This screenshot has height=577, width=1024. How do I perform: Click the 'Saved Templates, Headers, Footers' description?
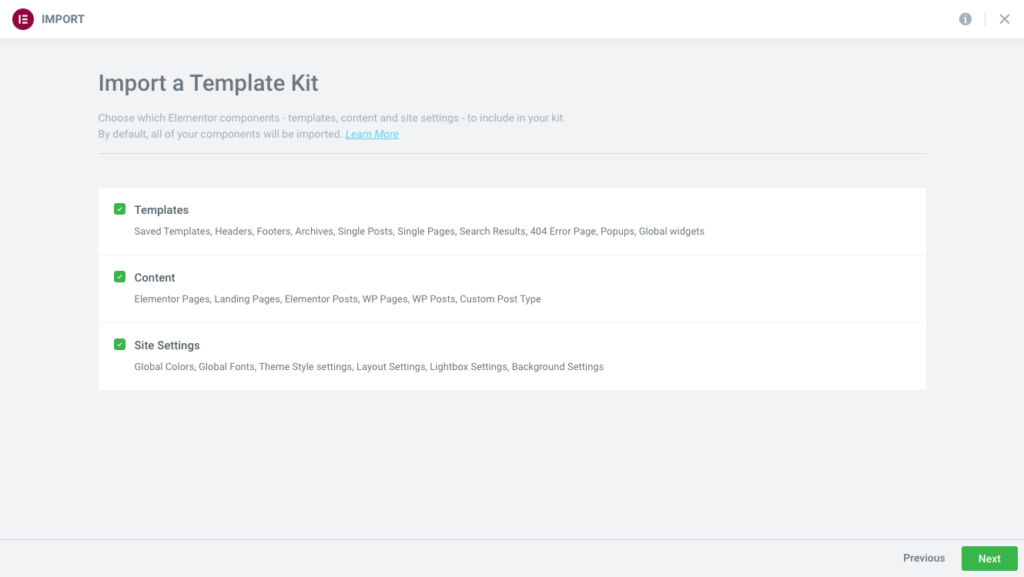419,231
